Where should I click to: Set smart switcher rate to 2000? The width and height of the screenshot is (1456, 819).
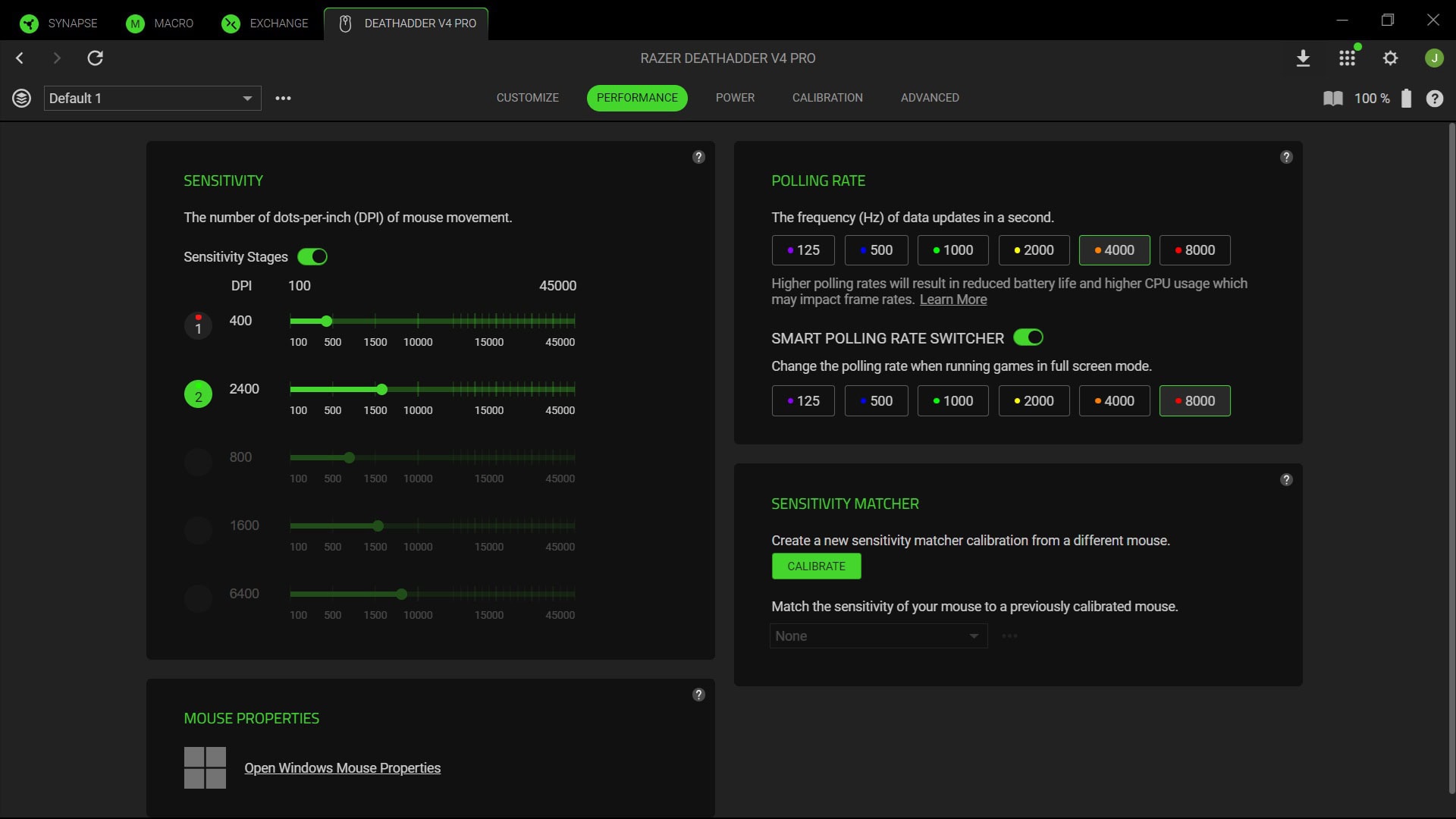pyautogui.click(x=1034, y=401)
